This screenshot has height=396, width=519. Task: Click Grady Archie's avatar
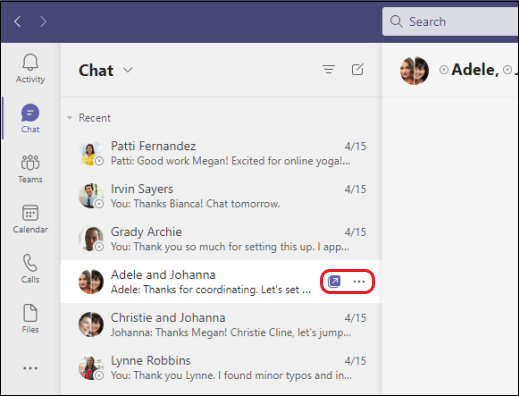click(x=91, y=239)
